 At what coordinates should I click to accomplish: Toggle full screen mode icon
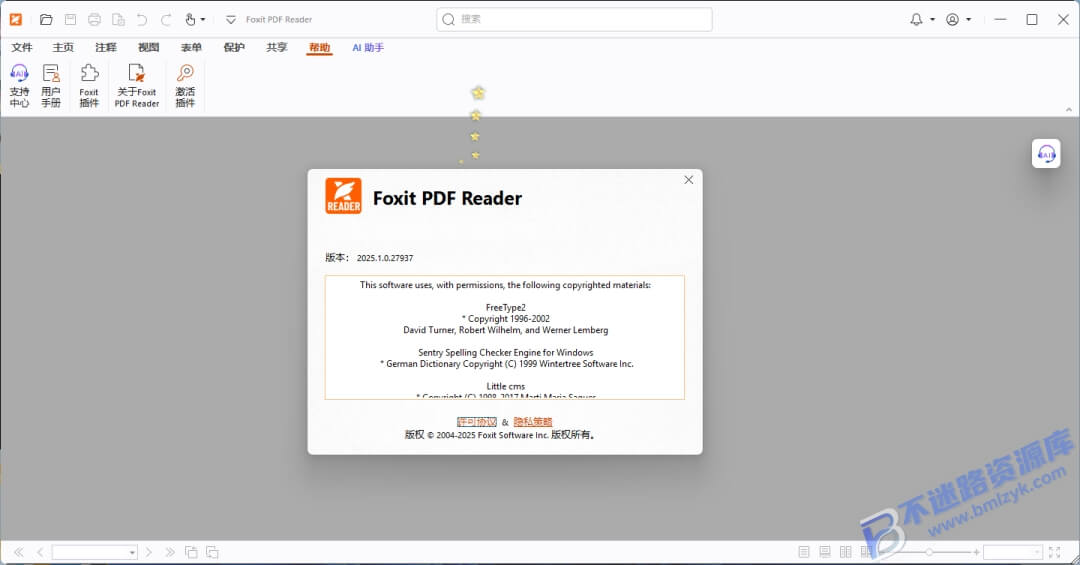click(x=1054, y=552)
